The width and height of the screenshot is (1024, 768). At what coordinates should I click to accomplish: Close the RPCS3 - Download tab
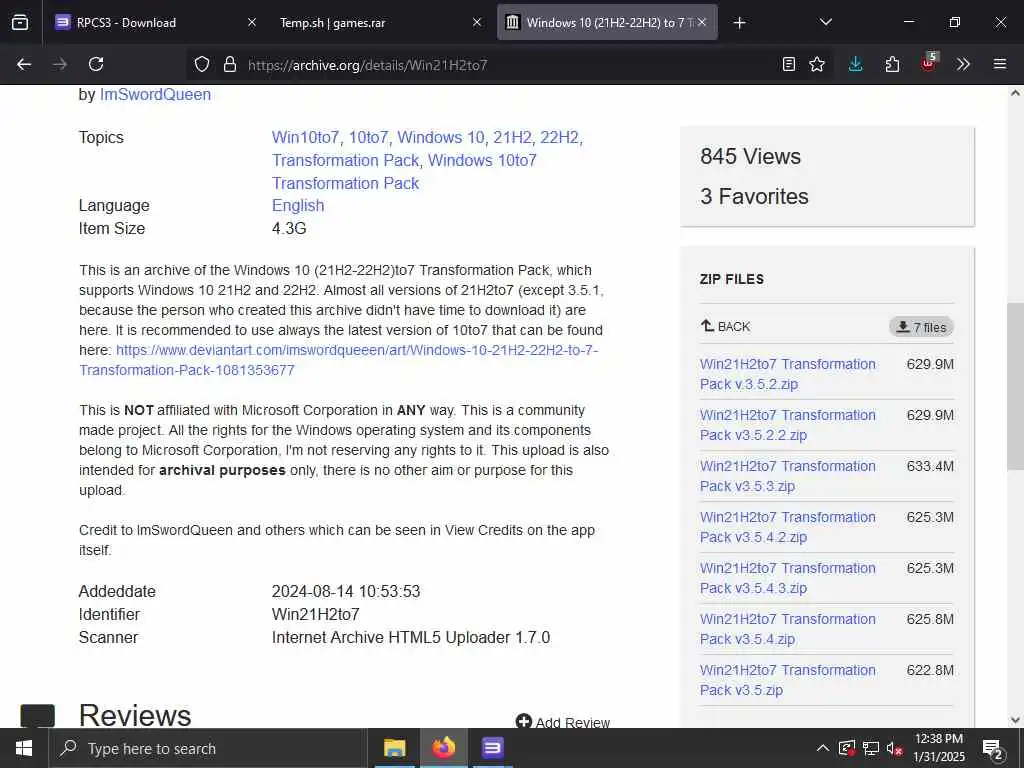252,22
